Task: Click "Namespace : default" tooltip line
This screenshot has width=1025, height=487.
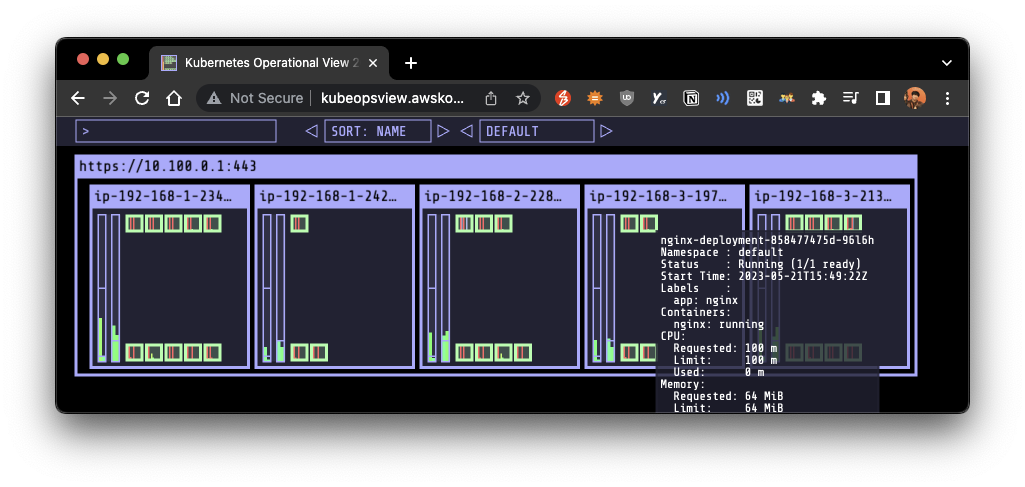Action: tap(722, 252)
